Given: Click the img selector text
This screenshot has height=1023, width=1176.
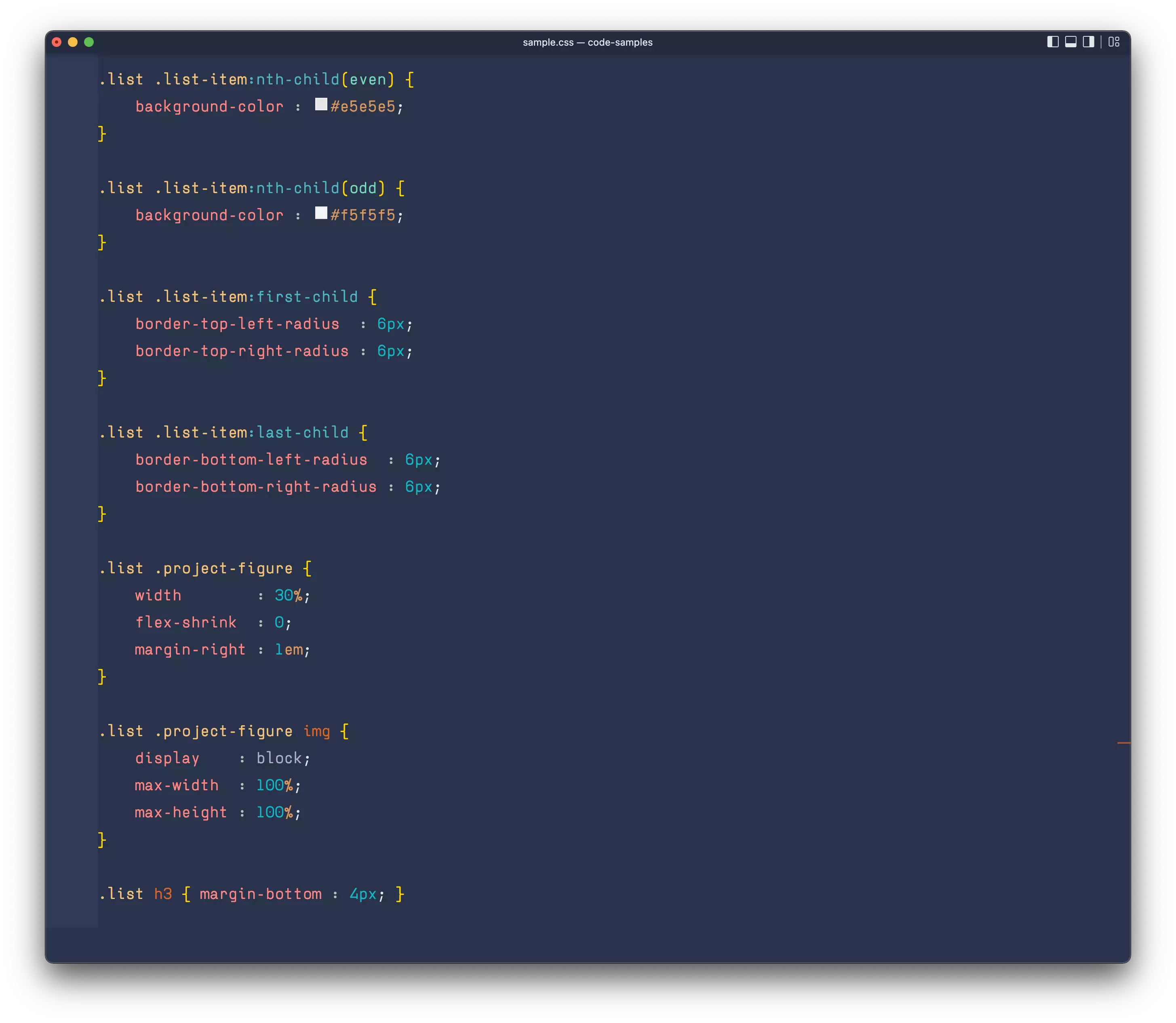Looking at the screenshot, I should click(x=317, y=731).
